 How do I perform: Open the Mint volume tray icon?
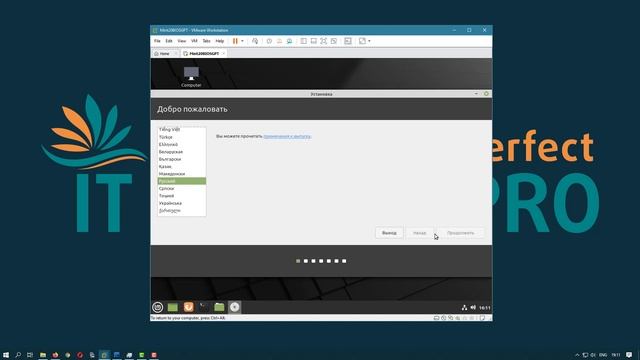pos(473,307)
